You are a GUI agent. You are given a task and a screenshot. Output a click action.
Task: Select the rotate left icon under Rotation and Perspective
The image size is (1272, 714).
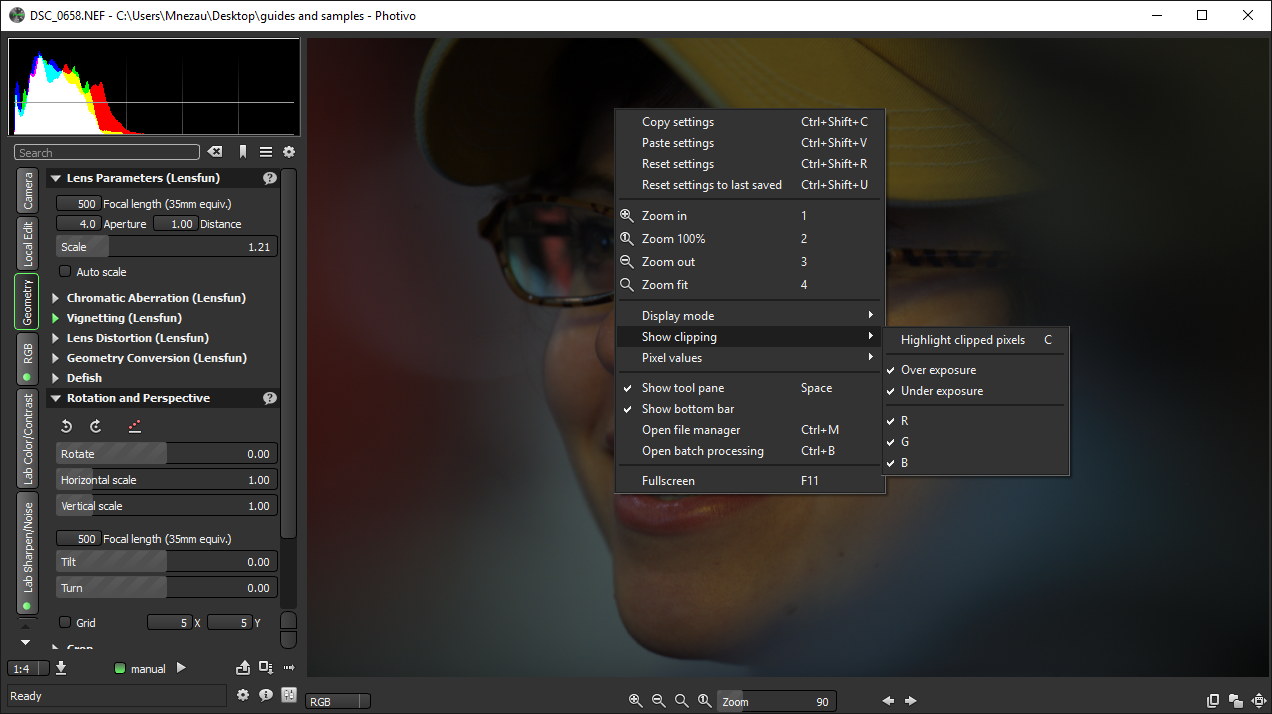pos(65,425)
